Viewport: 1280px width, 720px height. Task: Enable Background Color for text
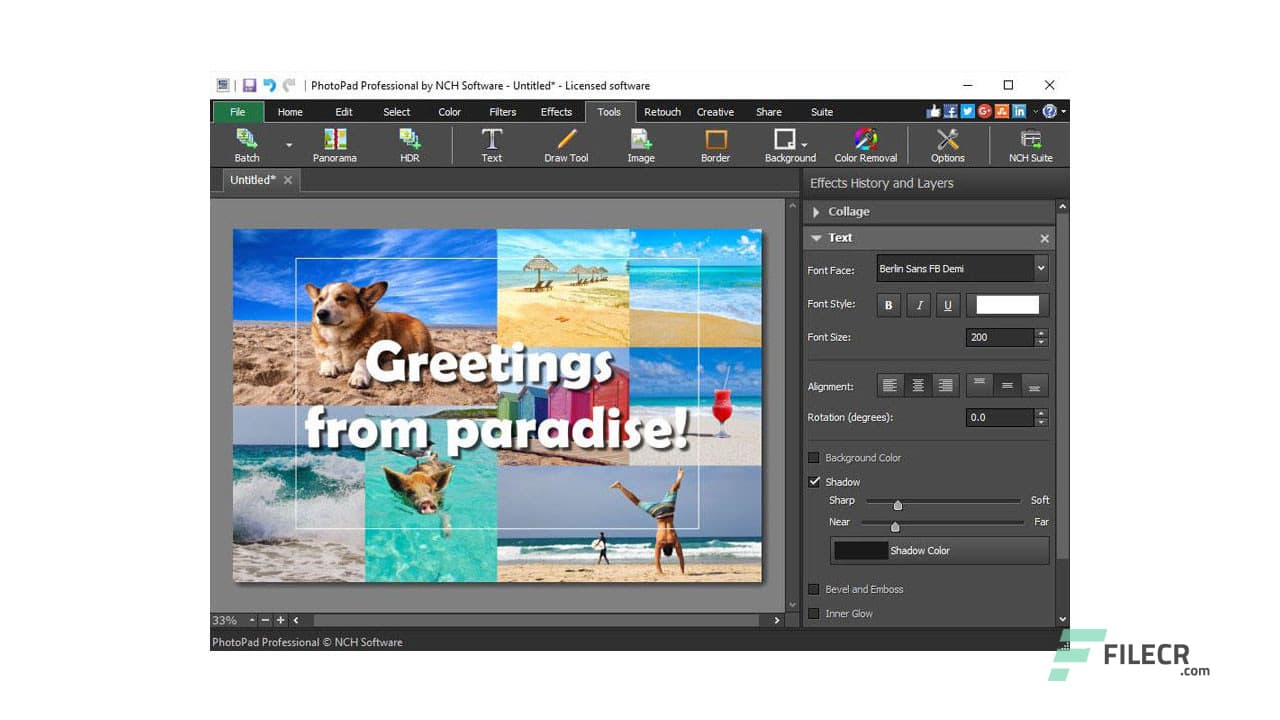click(x=813, y=457)
